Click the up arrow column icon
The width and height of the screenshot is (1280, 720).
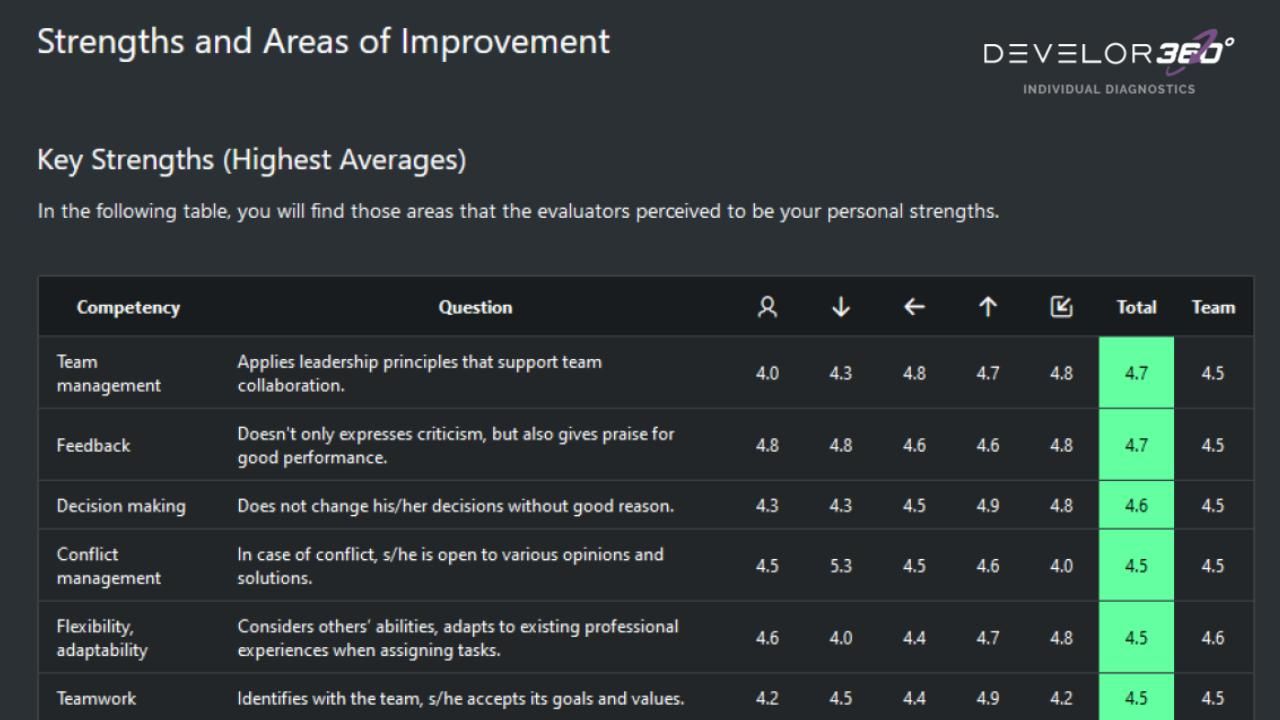pyautogui.click(x=988, y=308)
